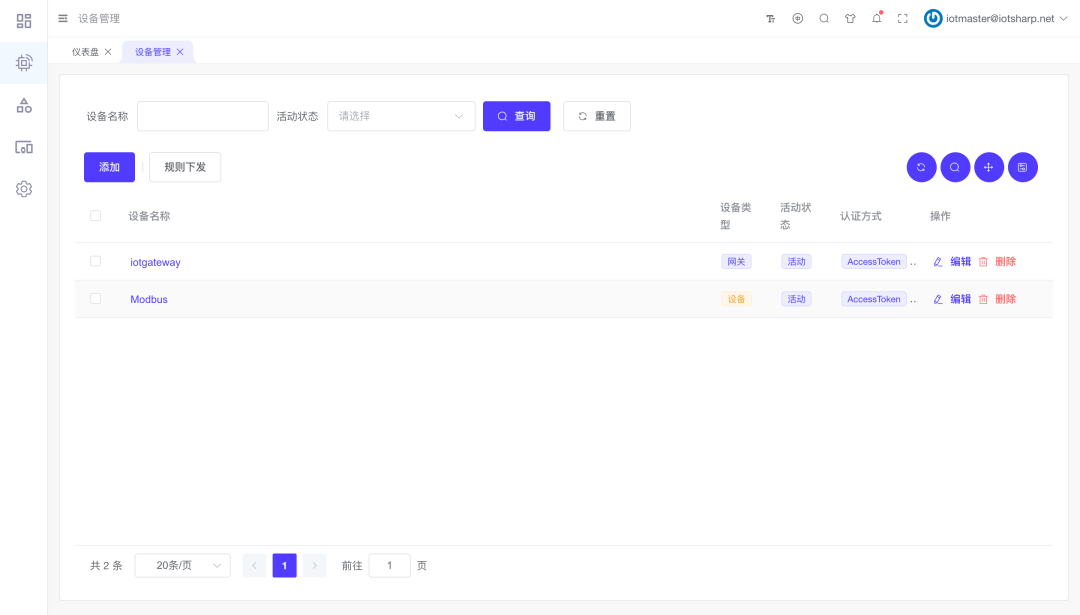Open the Modbus device link

coord(149,299)
